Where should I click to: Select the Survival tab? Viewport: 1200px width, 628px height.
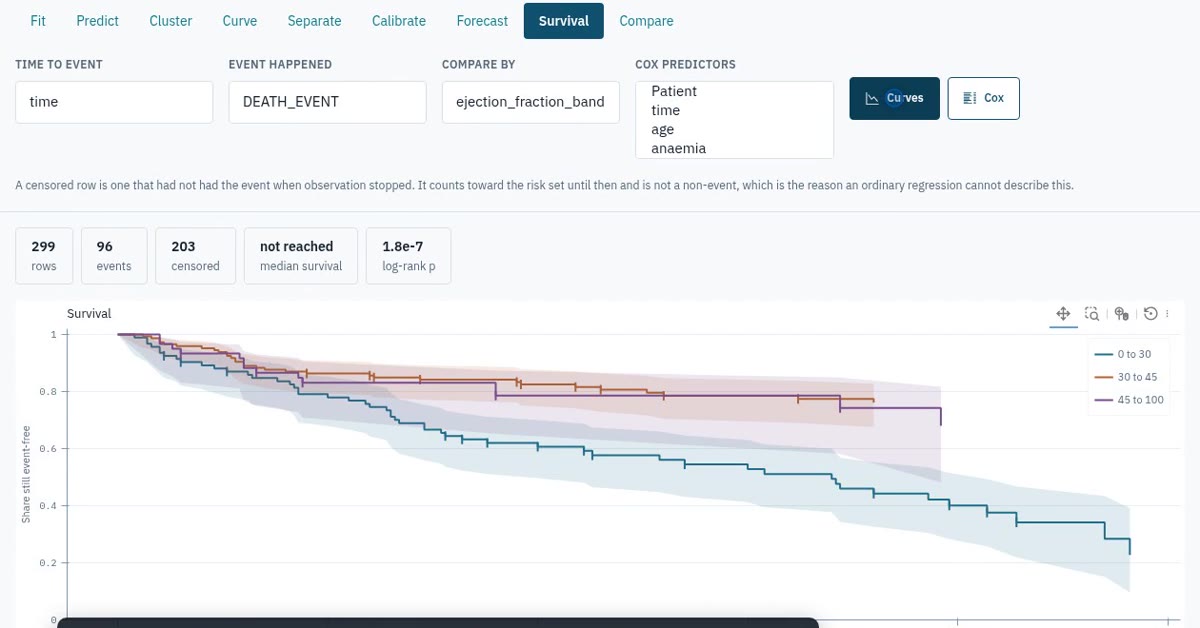tap(564, 20)
